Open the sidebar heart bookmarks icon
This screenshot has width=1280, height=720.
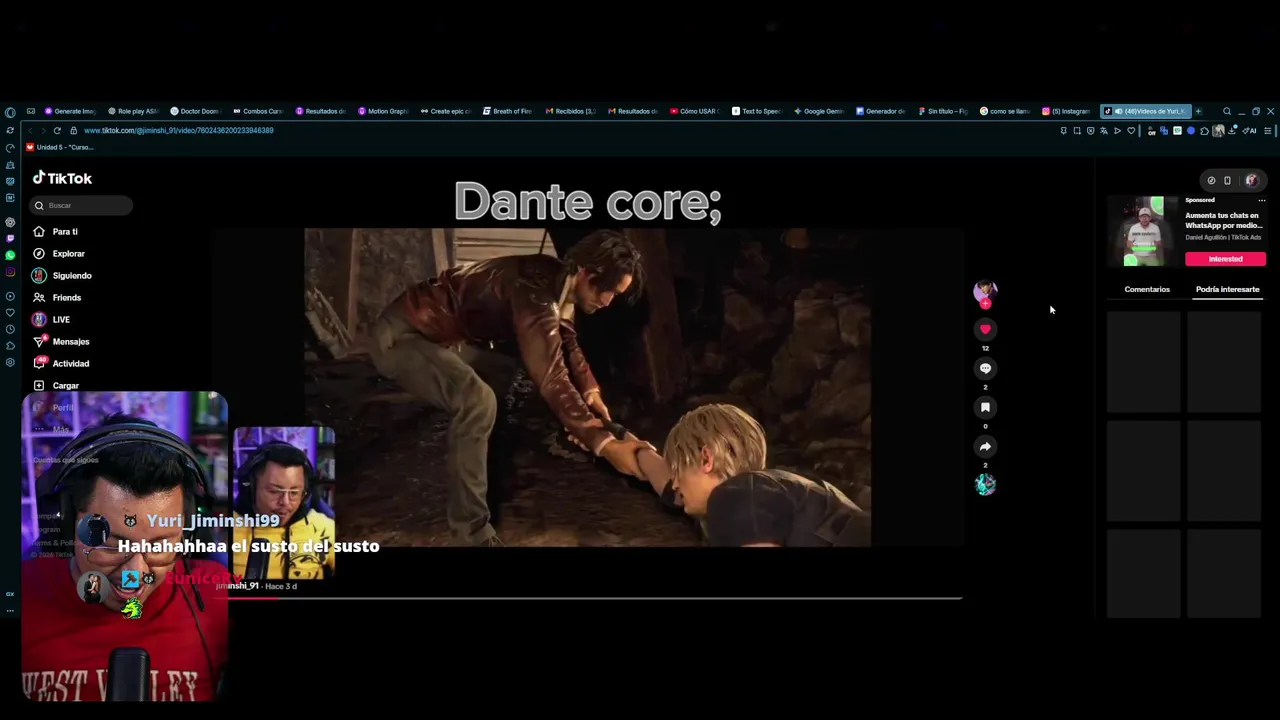coord(10,313)
